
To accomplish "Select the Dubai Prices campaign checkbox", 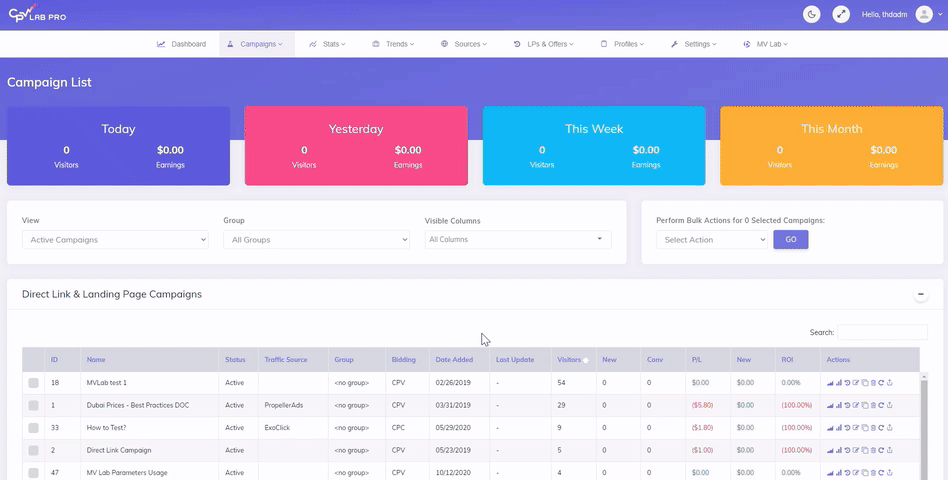I will point(34,405).
